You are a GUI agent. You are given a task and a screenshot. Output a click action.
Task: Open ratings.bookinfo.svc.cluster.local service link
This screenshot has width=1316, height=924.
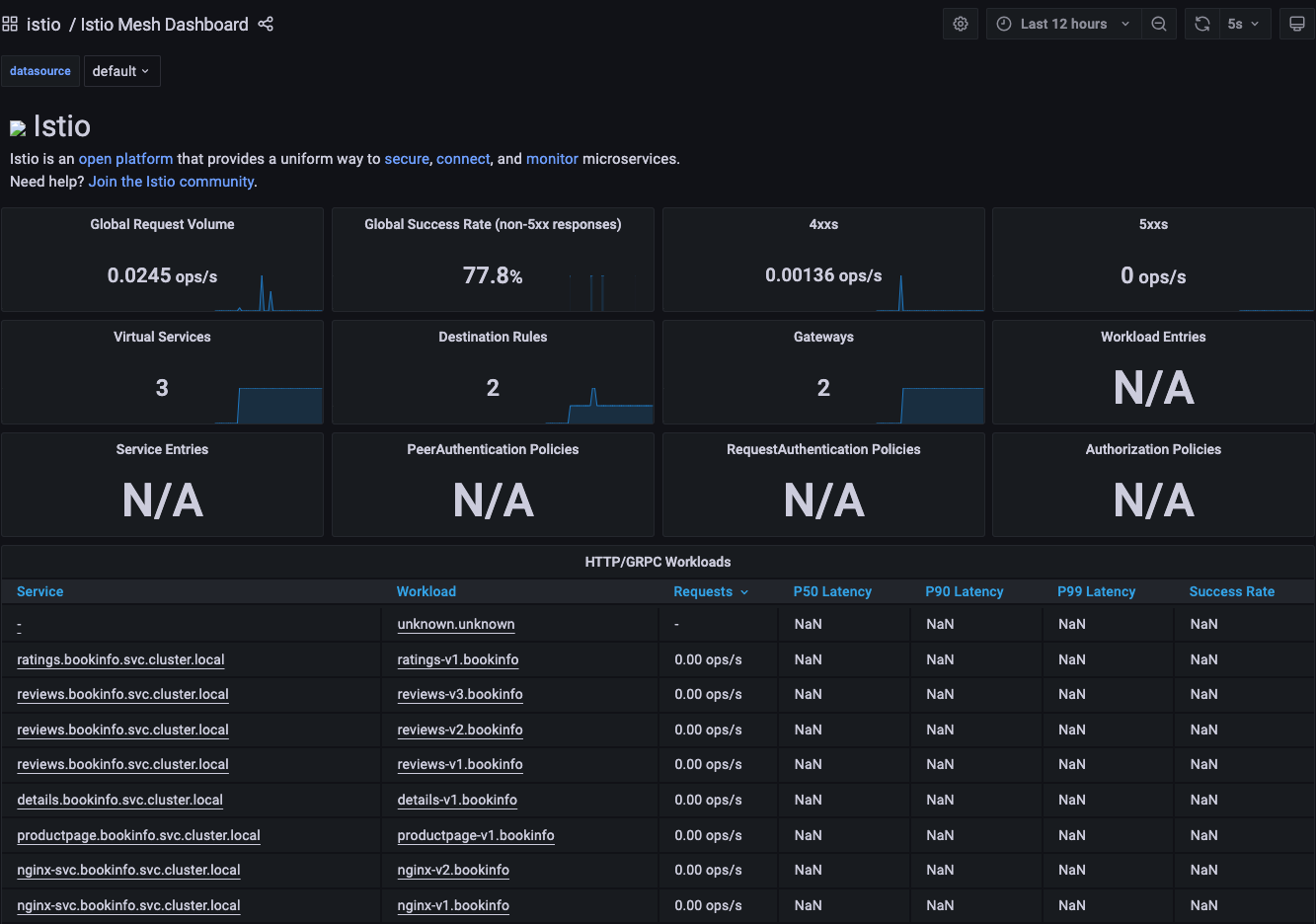coord(120,659)
